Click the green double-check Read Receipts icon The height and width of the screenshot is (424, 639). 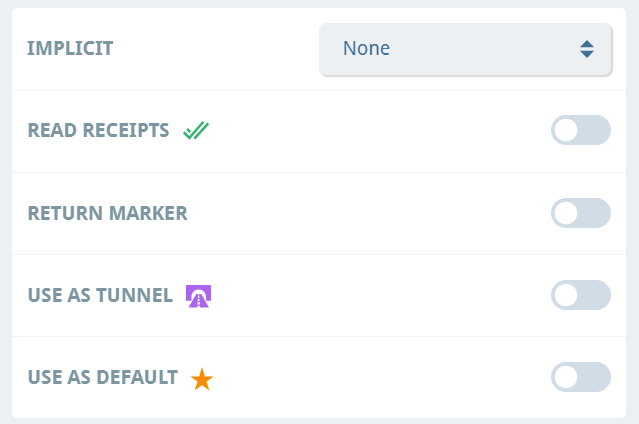[x=196, y=130]
